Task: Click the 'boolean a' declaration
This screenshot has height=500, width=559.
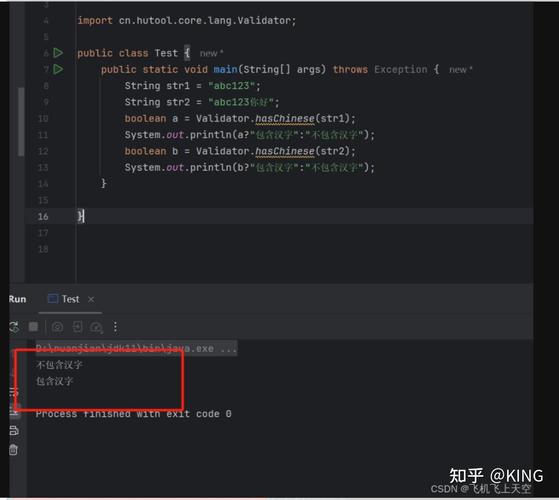Action: 151,118
